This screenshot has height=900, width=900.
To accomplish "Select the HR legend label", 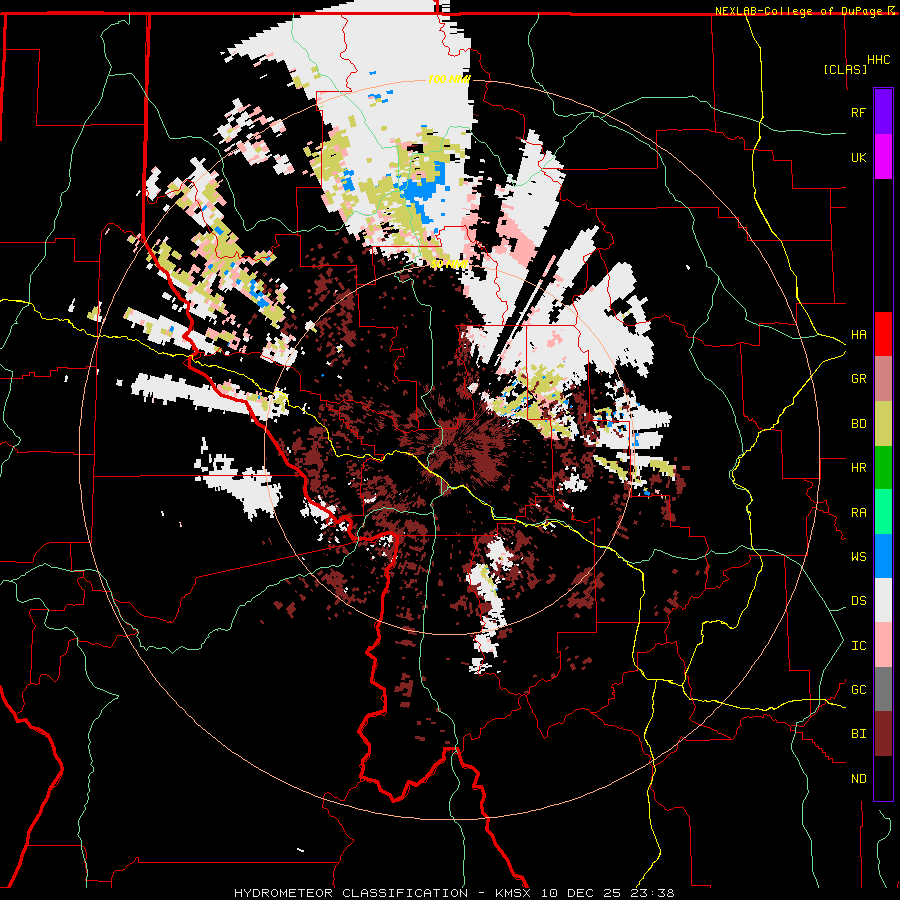I will (858, 468).
